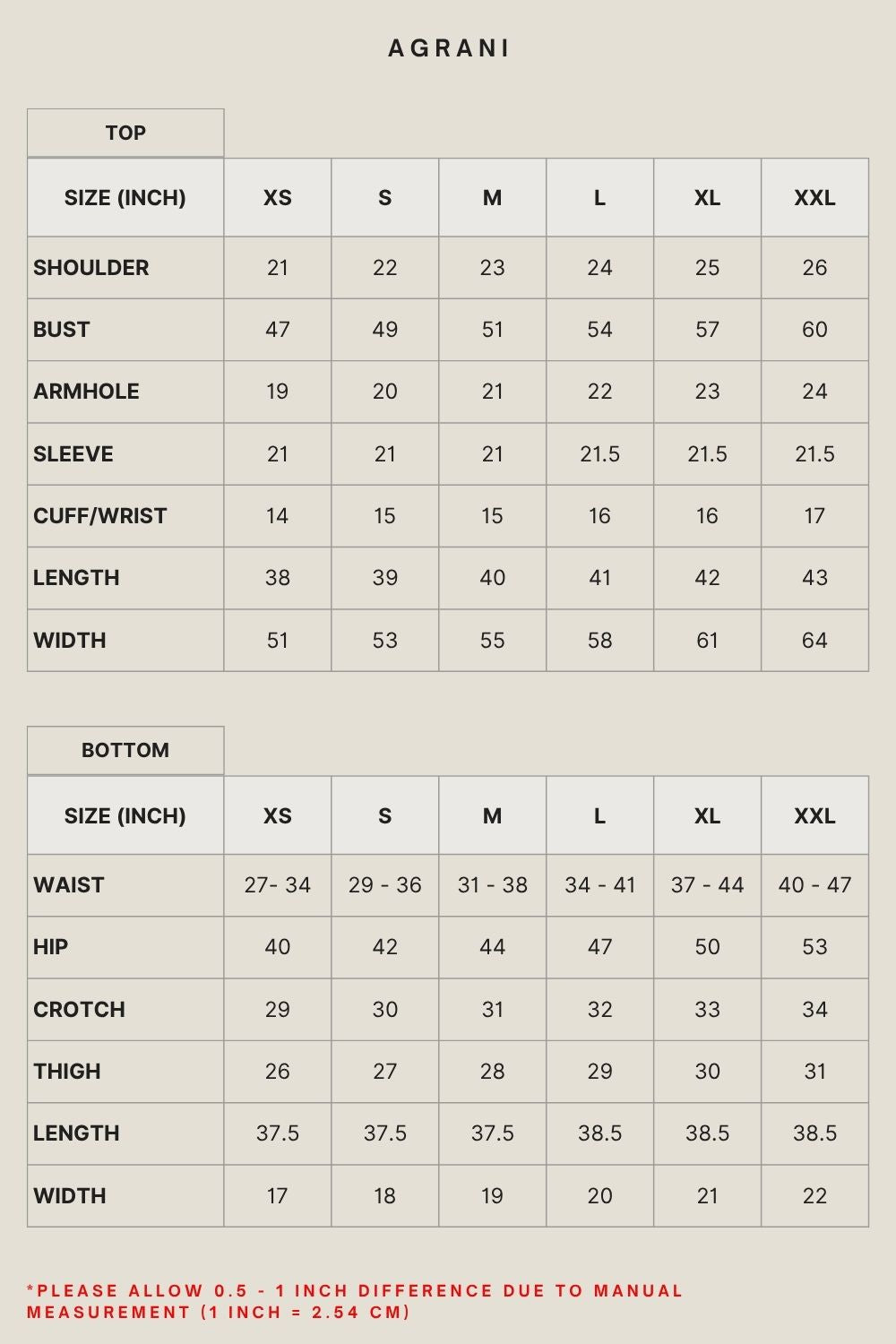Click the WAIST row label
The width and height of the screenshot is (896, 1344).
click(x=69, y=885)
